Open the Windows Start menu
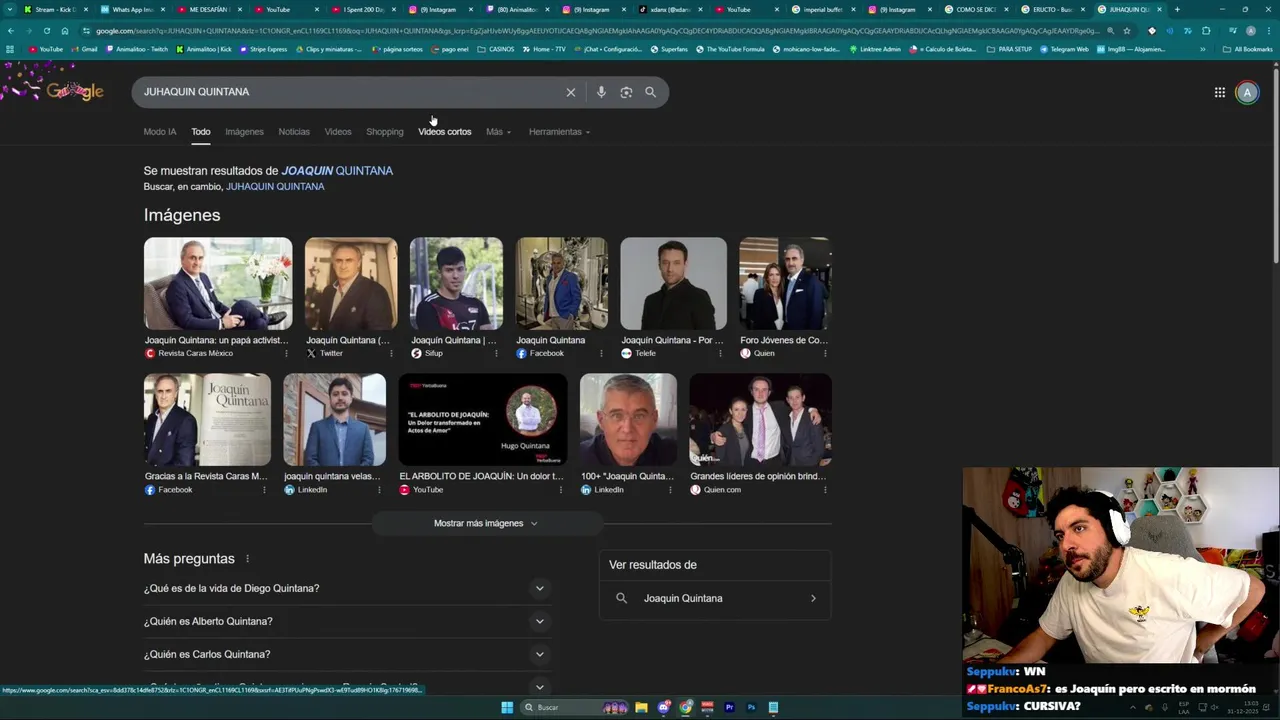 (507, 707)
